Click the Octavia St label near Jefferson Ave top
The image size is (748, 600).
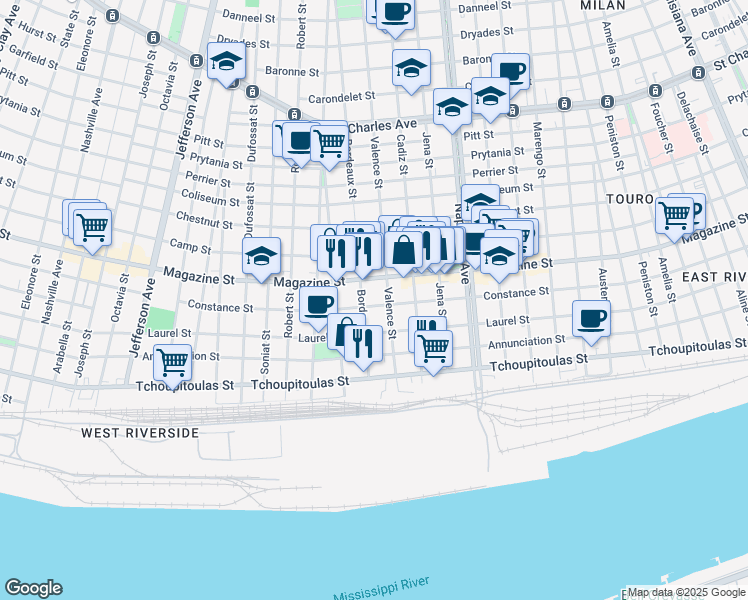pos(168,86)
